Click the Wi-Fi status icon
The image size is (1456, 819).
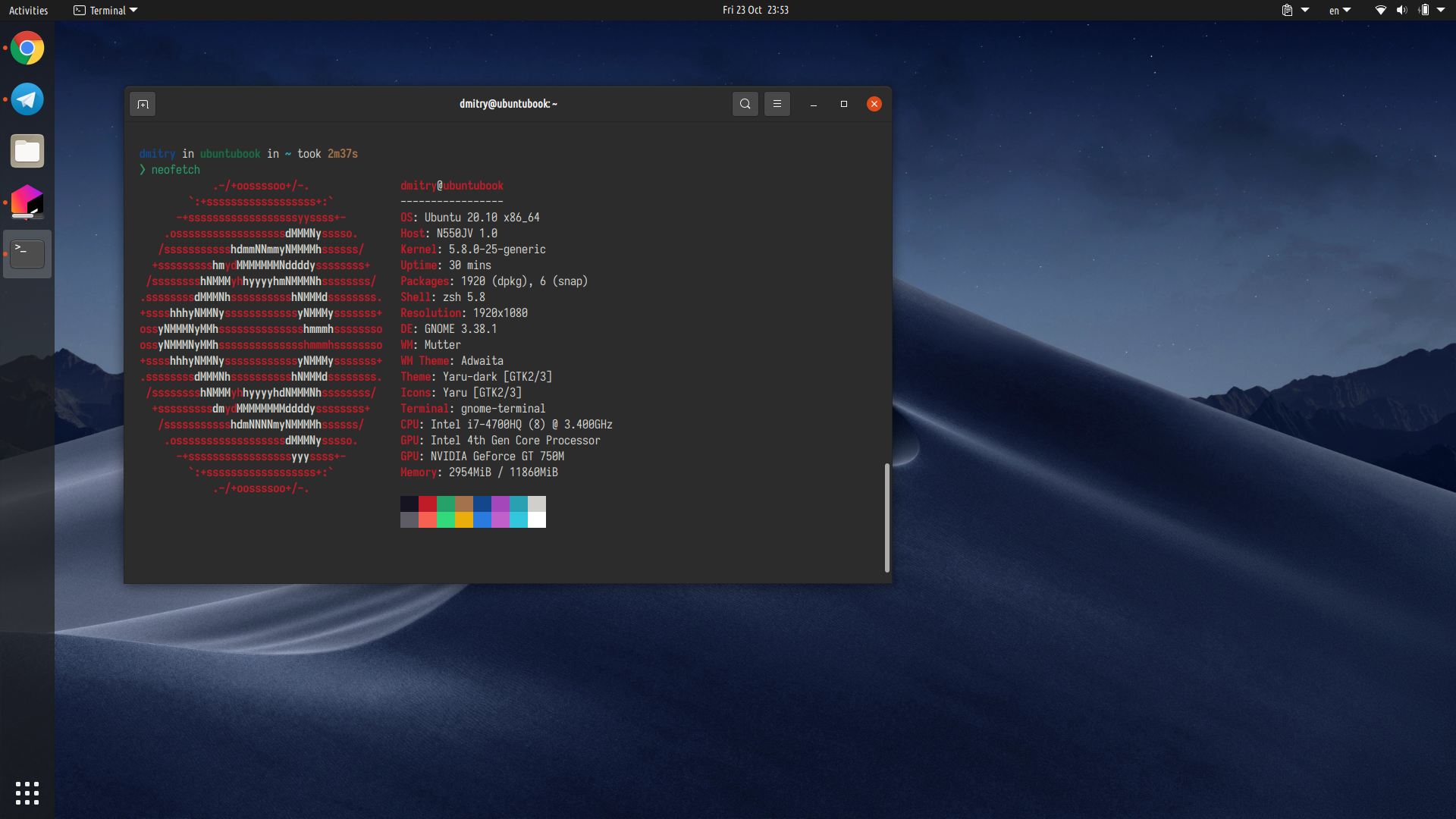point(1381,10)
